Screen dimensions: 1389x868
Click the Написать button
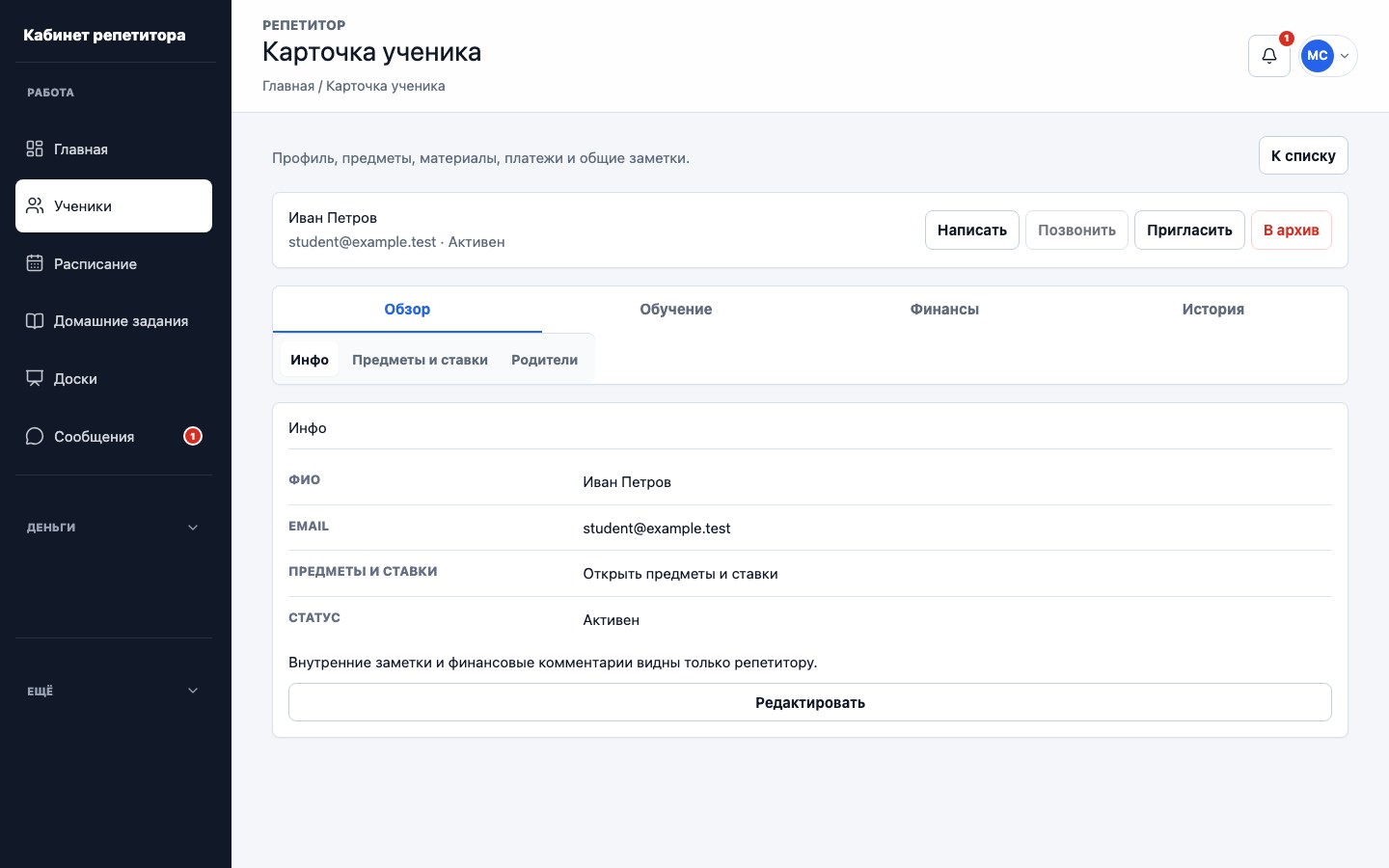pos(972,231)
